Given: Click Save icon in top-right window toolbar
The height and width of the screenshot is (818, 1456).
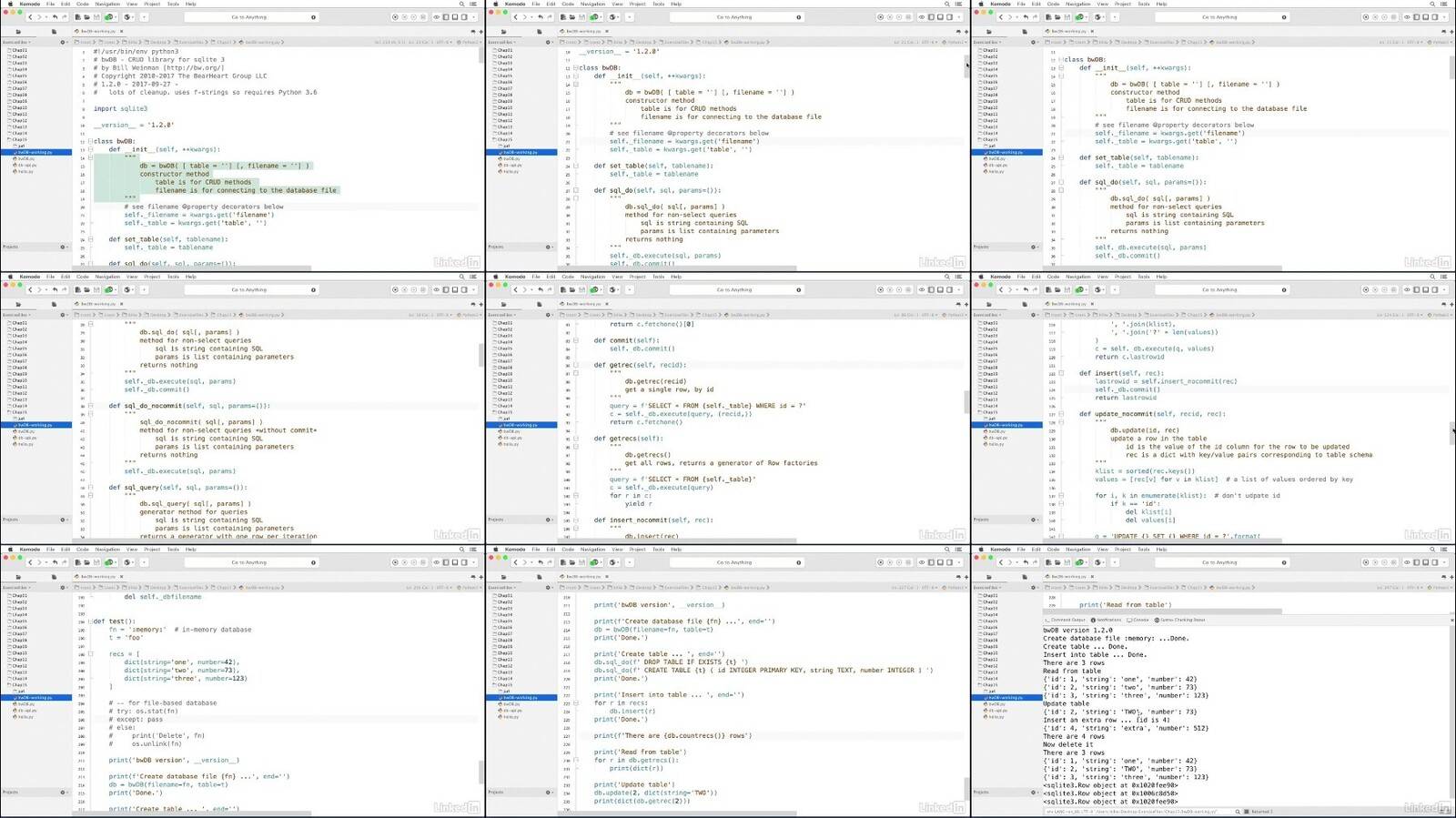Looking at the screenshot, I should 1067,17.
